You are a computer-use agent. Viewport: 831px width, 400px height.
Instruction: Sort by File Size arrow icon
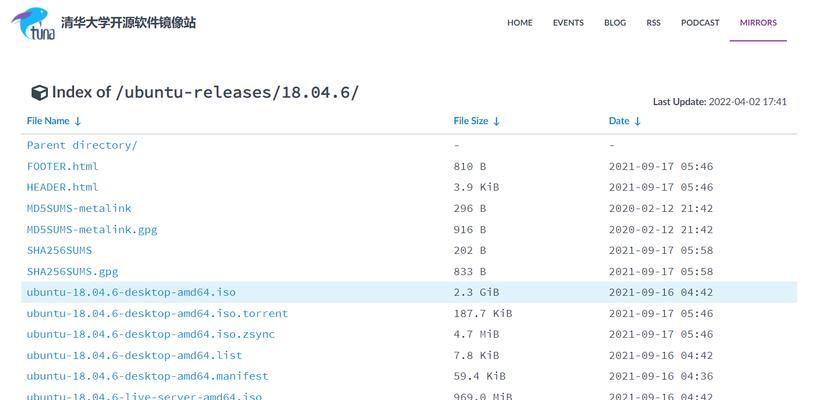(496, 121)
